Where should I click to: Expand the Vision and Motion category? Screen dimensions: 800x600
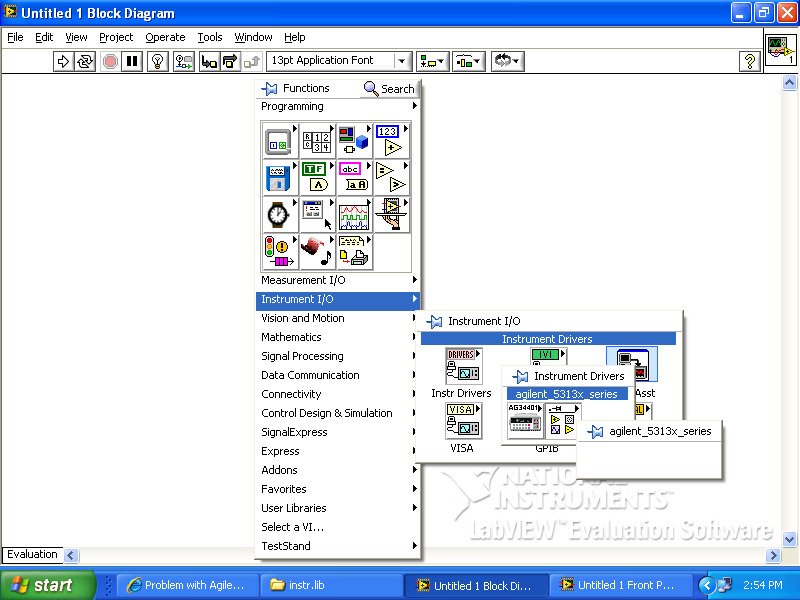(338, 318)
